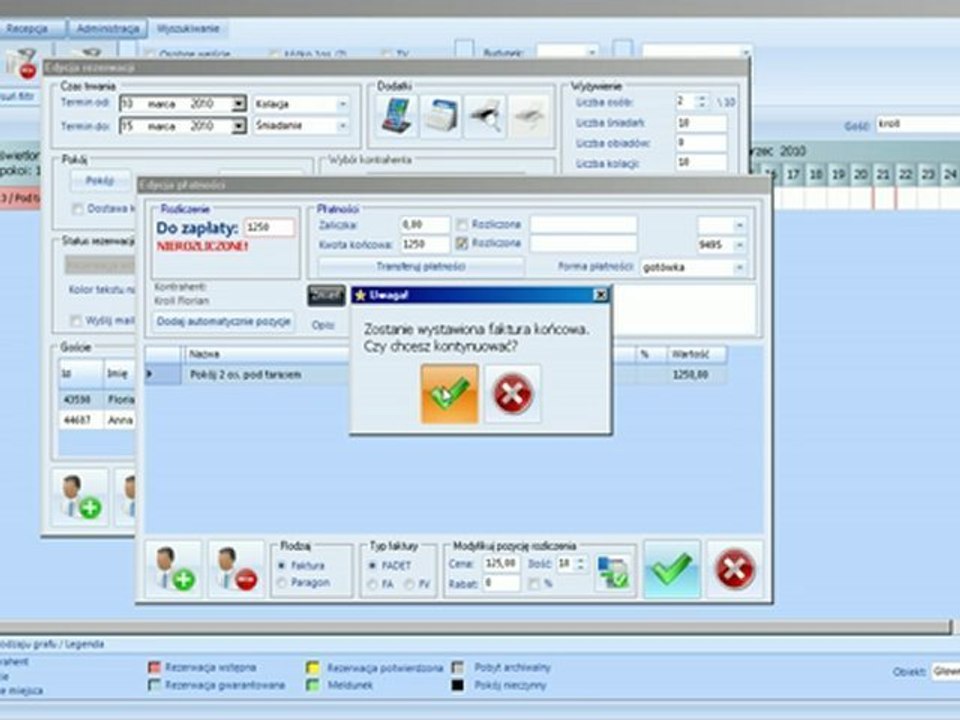This screenshot has width=960, height=720.
Task: Click the Wartość column header
Action: pos(697,354)
